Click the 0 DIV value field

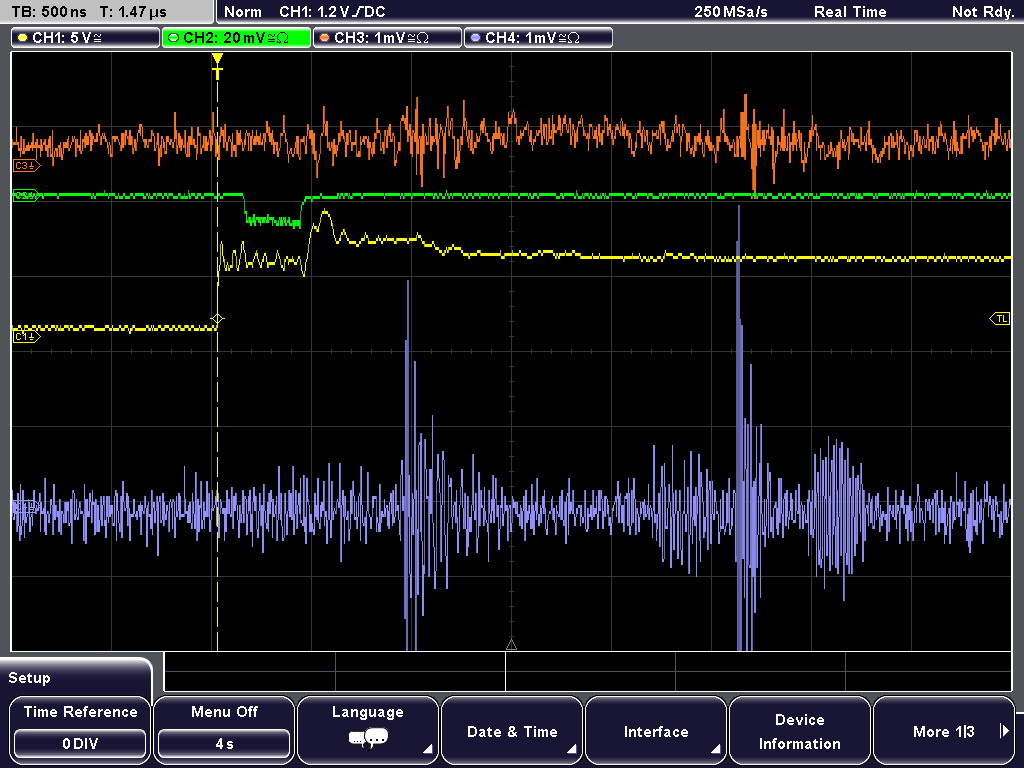(80, 744)
